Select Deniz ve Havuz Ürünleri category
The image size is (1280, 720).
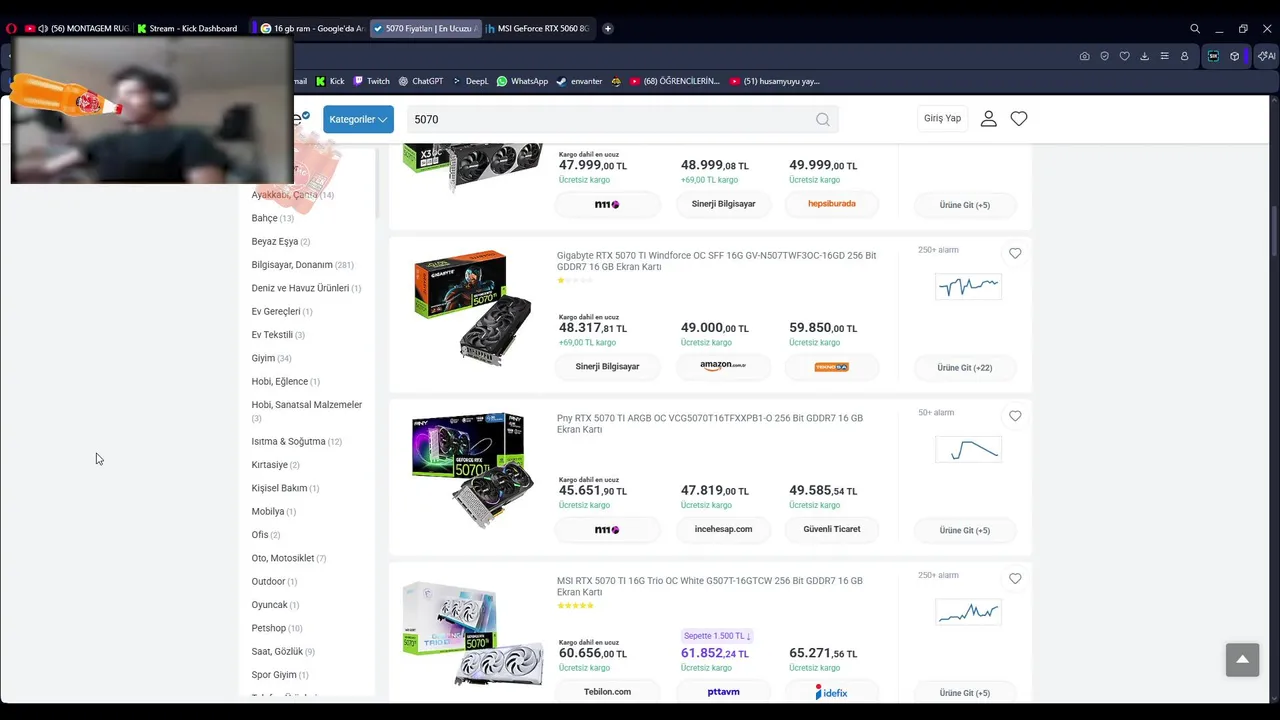pyautogui.click(x=306, y=288)
